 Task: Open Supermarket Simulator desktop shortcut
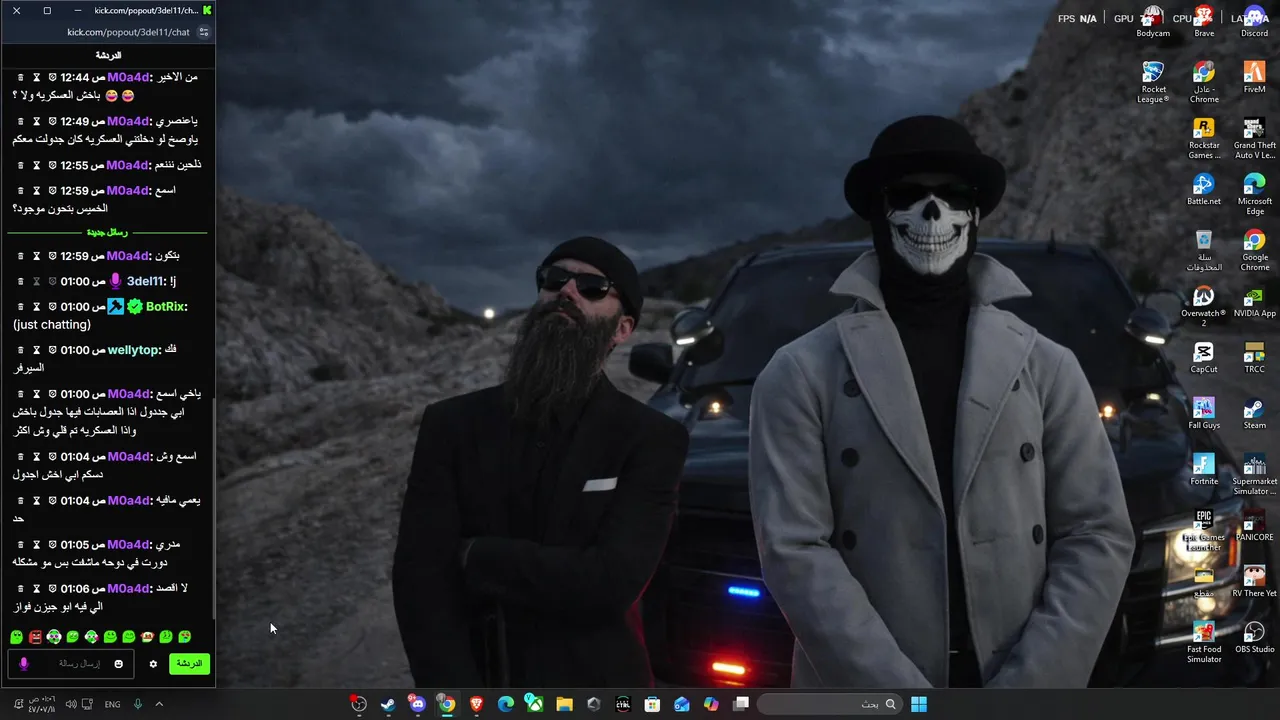tap(1254, 474)
